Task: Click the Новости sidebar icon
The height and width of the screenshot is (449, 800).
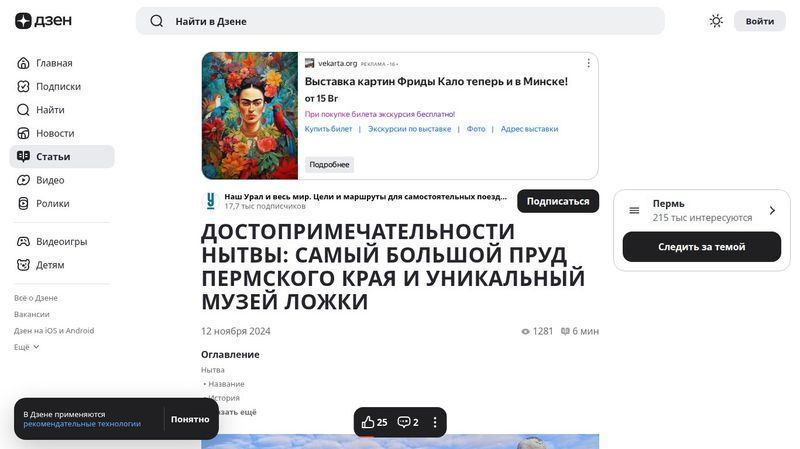Action: pyautogui.click(x=23, y=133)
